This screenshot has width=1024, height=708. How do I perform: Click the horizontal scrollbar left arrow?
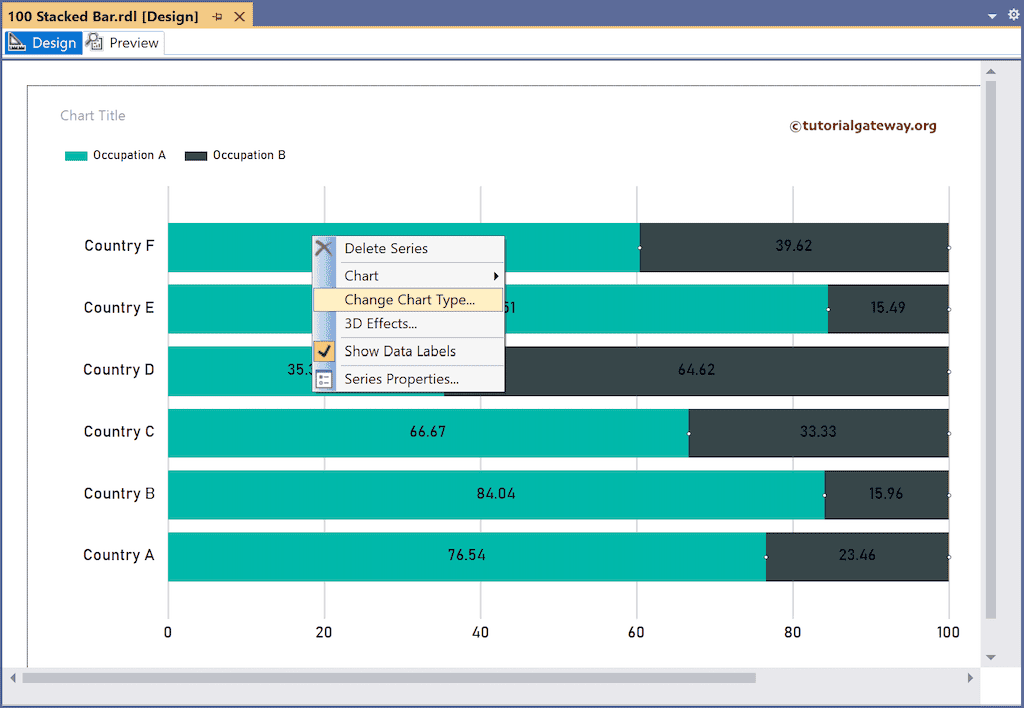coord(11,678)
